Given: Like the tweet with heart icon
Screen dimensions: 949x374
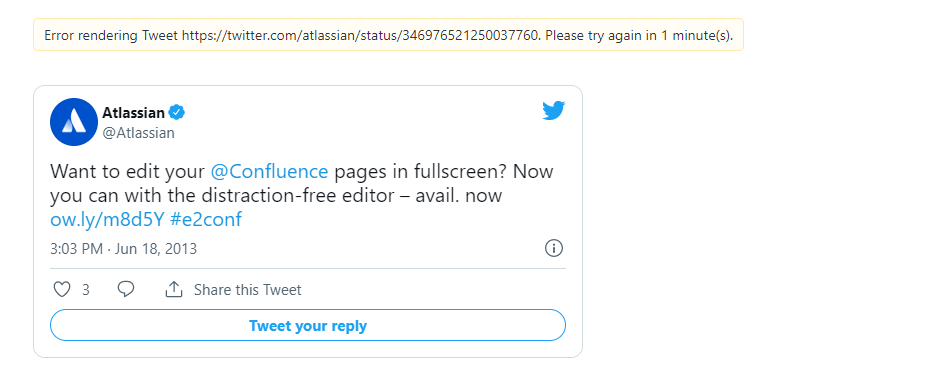Looking at the screenshot, I should (x=62, y=289).
